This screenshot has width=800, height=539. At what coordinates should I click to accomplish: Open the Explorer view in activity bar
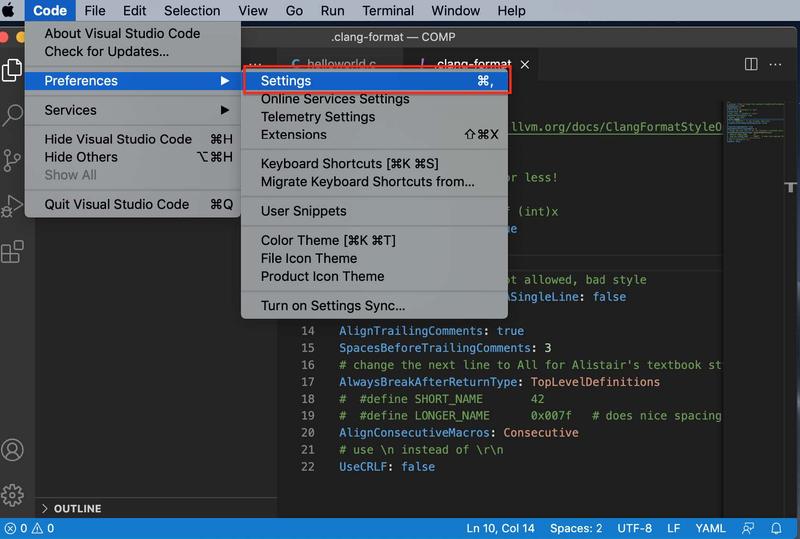click(12, 70)
